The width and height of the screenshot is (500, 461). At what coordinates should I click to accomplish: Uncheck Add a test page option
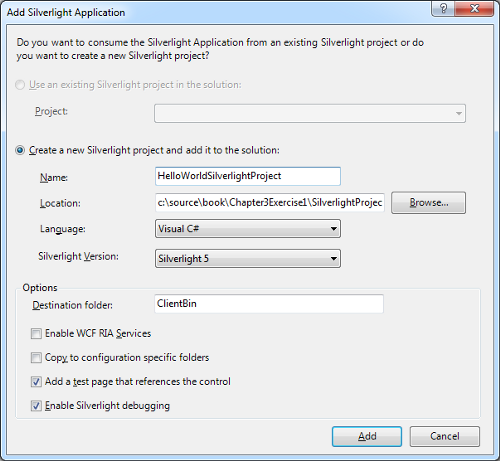[36, 382]
